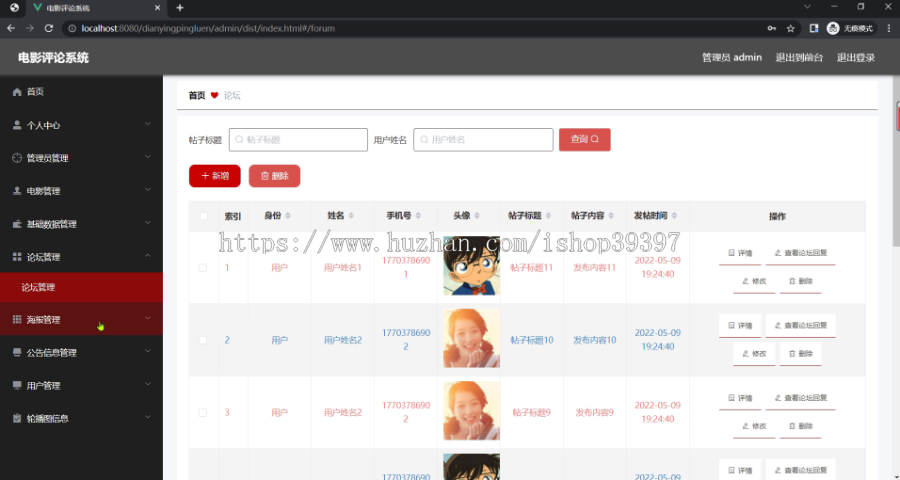This screenshot has height=480, width=900.
Task: Sort table by 帖子内容 column arrows
Action: (611, 216)
